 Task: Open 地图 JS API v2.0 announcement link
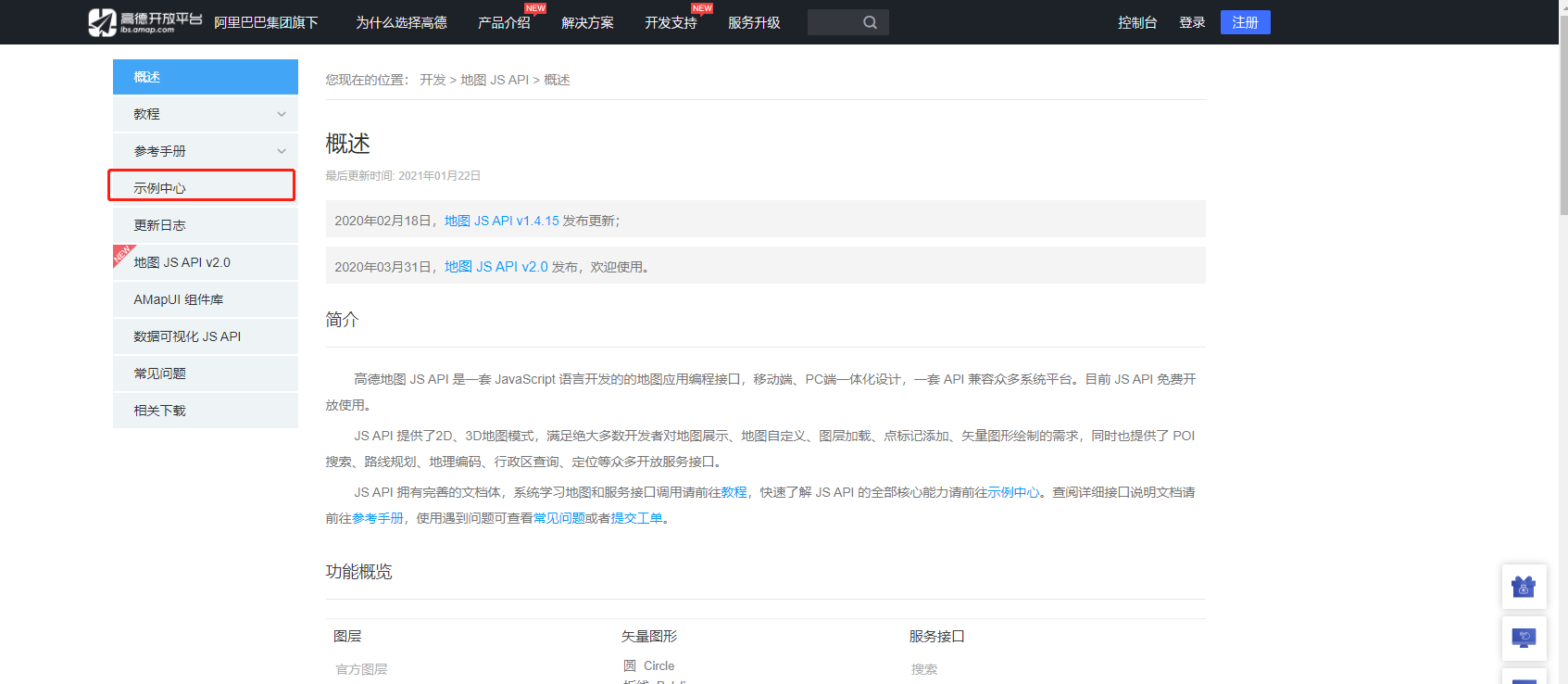pos(496,267)
